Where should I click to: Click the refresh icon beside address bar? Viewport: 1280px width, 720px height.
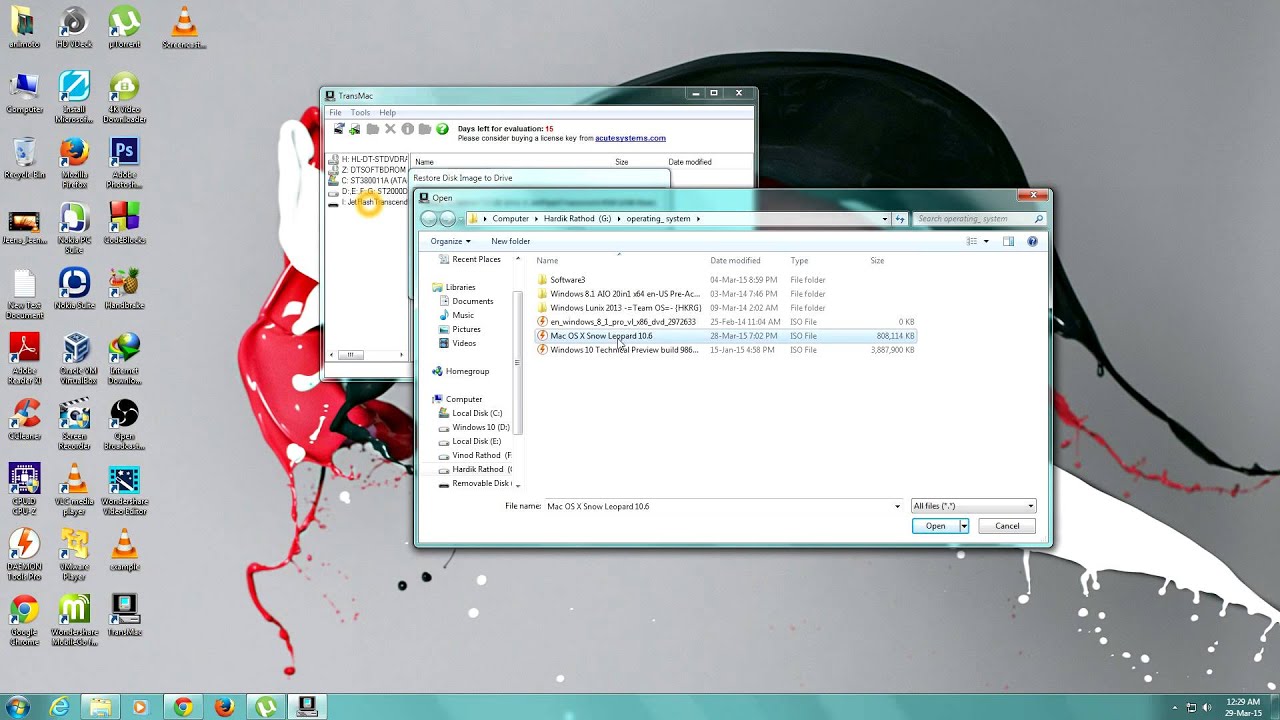click(x=900, y=219)
